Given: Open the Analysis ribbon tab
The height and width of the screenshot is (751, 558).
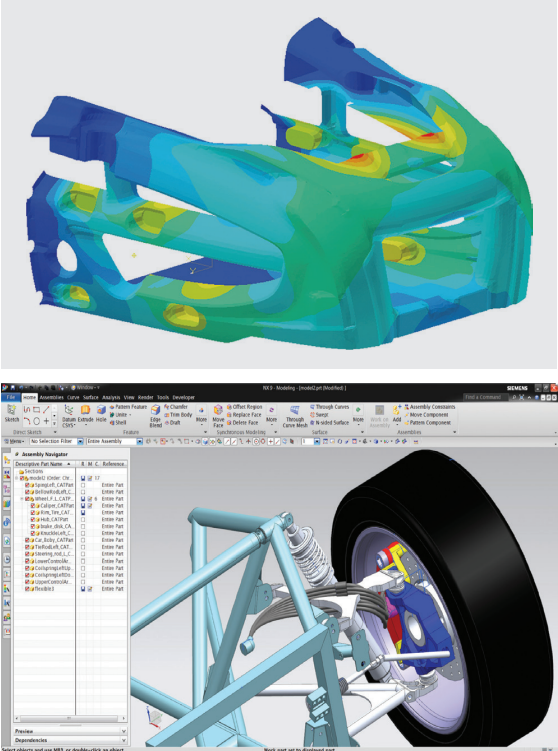Looking at the screenshot, I should click(111, 398).
